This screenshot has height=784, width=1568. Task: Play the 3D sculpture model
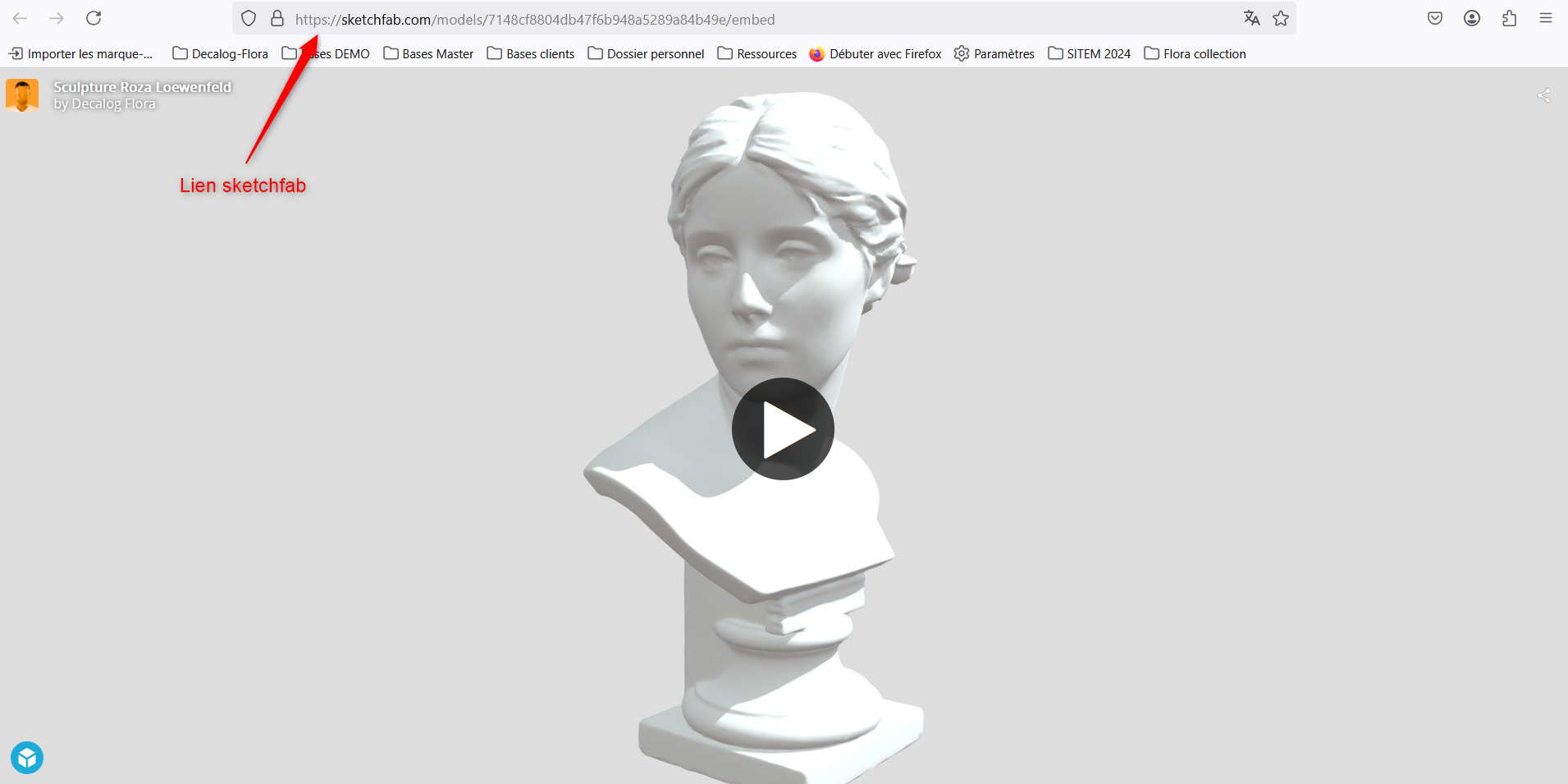pyautogui.click(x=783, y=429)
